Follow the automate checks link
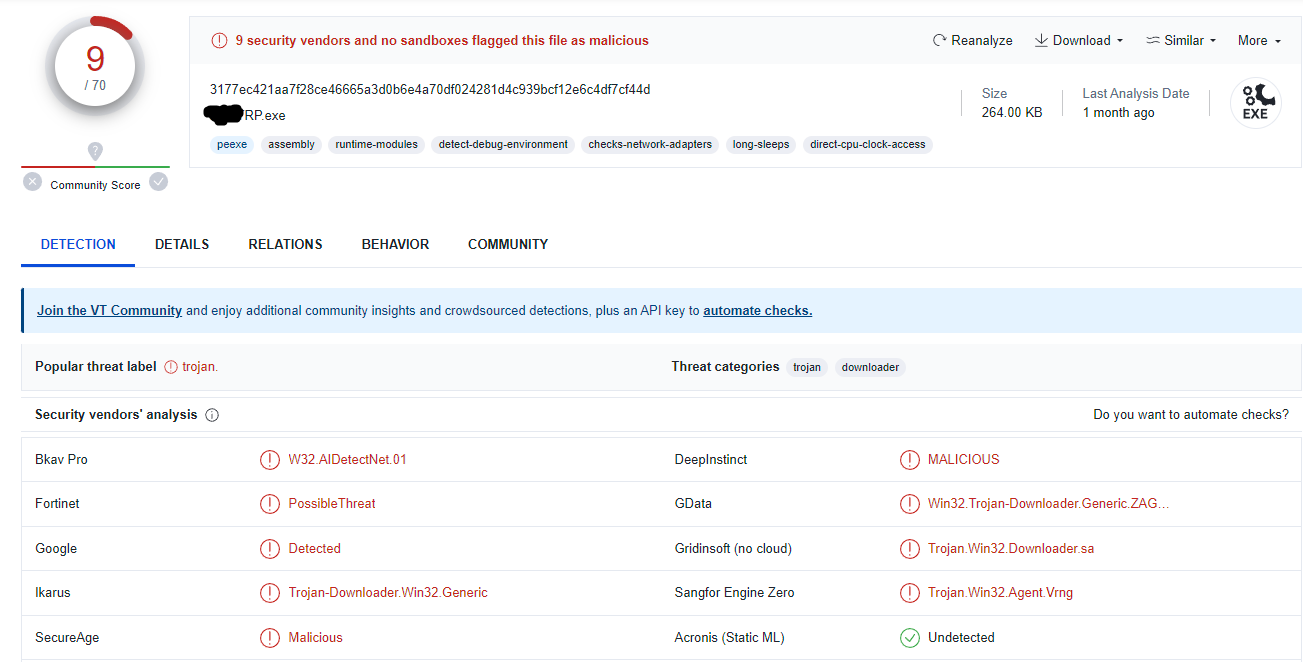 (757, 311)
